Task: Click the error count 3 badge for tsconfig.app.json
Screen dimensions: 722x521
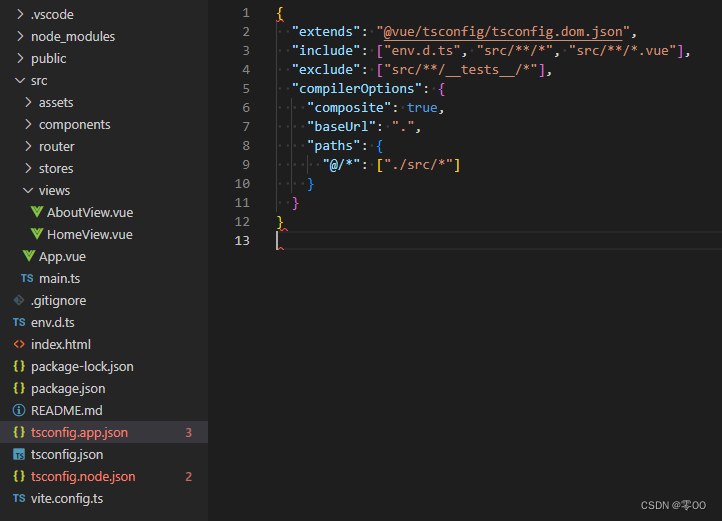Action: (188, 433)
